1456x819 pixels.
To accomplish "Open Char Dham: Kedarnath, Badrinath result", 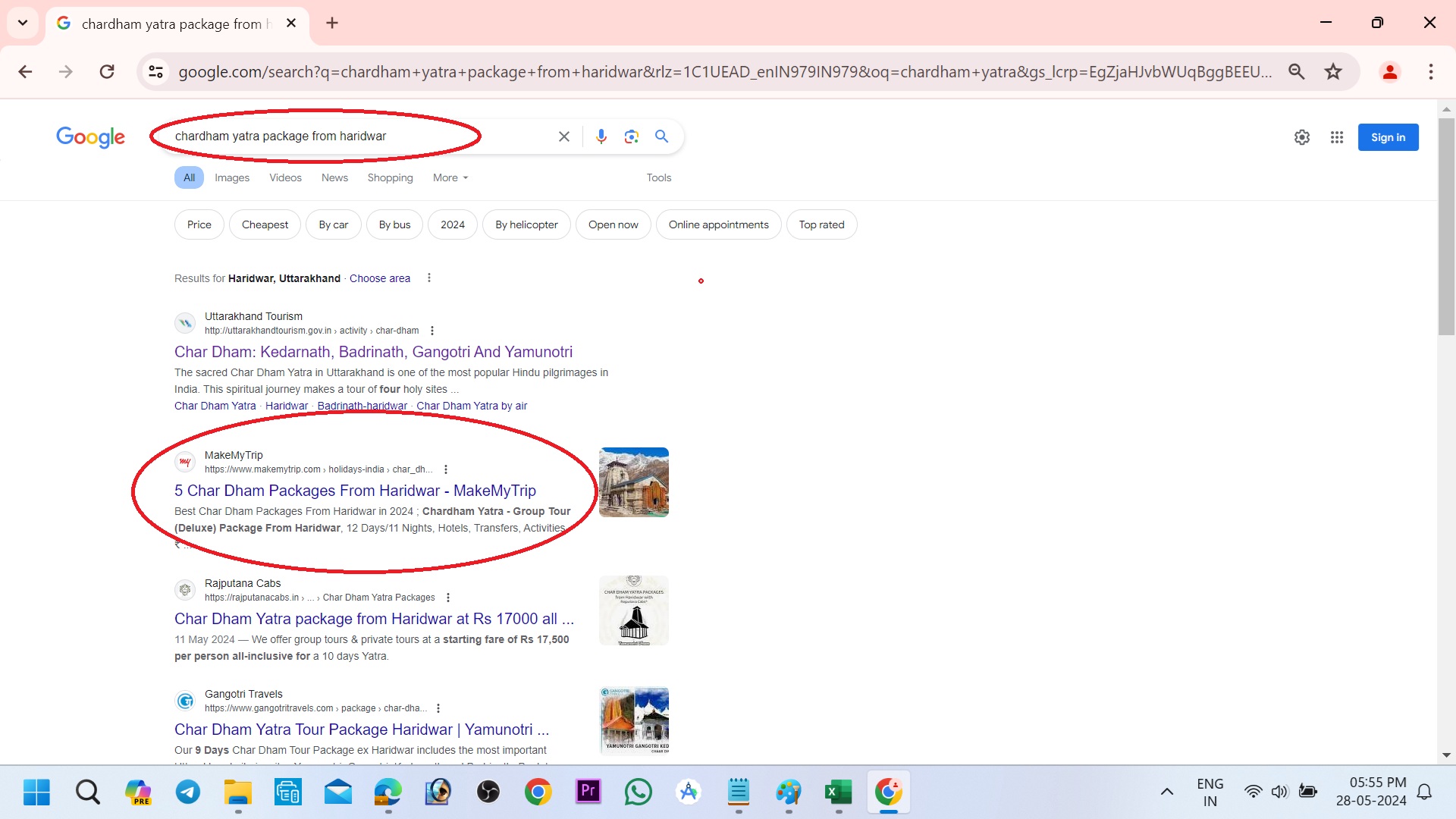I will click(373, 352).
